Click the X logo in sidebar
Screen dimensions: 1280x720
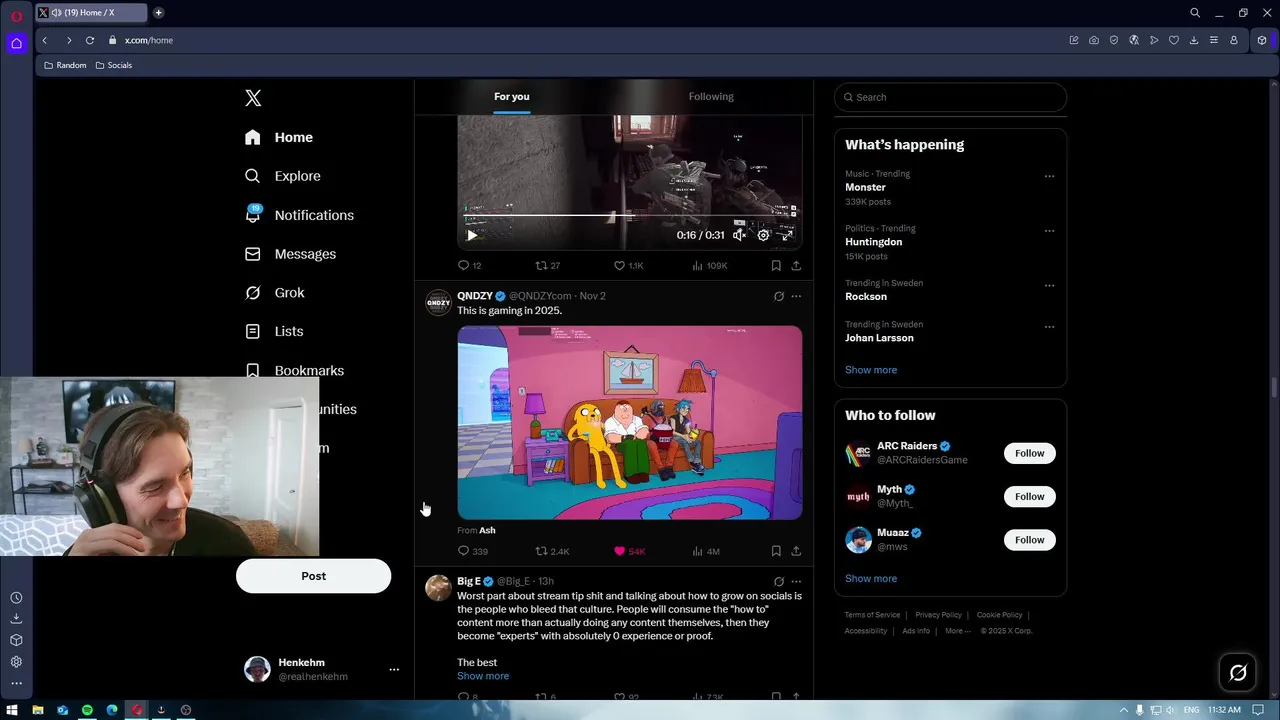pyautogui.click(x=253, y=98)
